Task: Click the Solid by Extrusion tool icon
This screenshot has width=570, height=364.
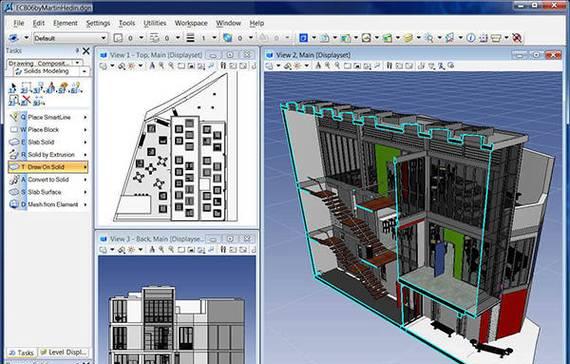Action: (14, 154)
